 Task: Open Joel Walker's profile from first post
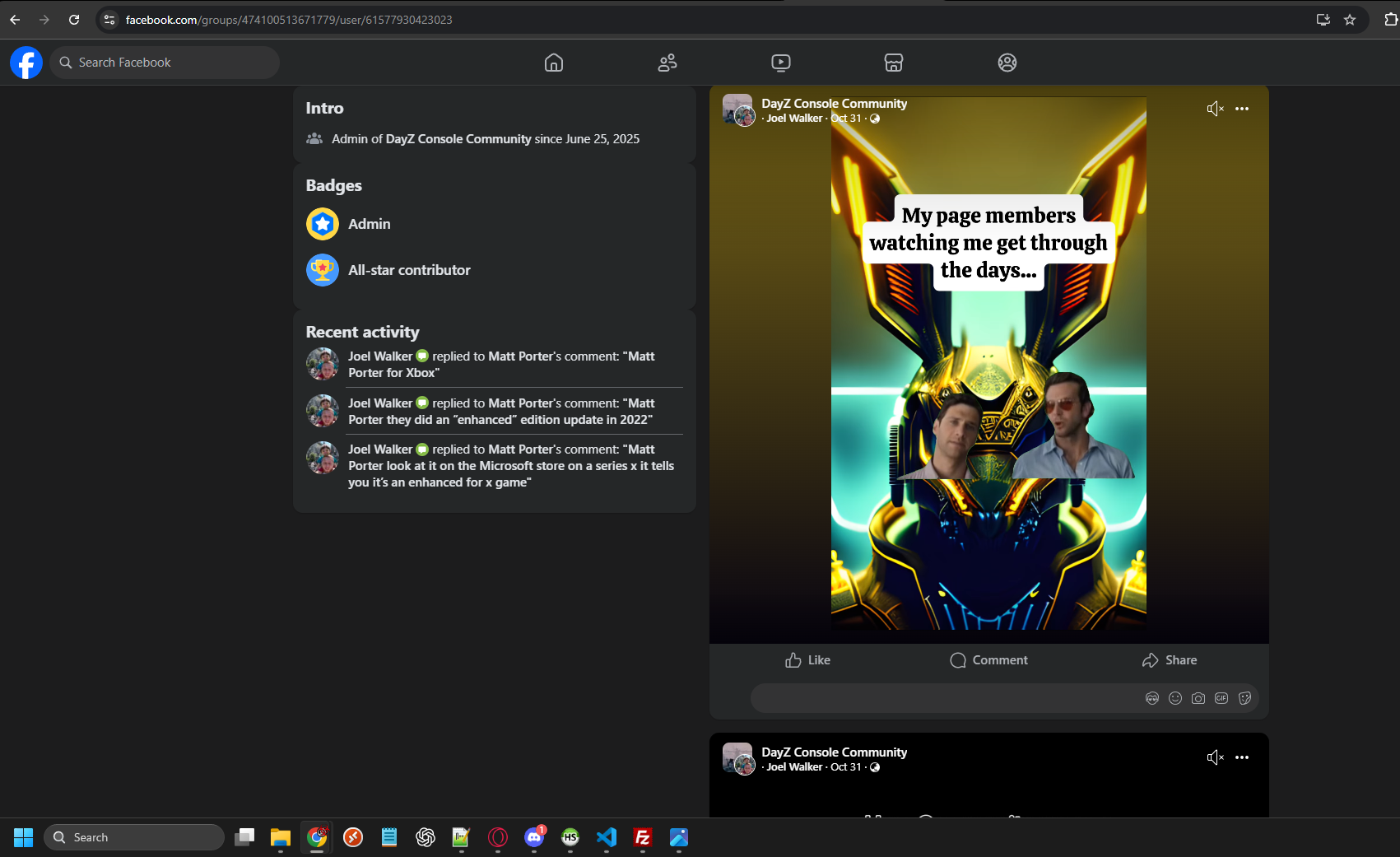[x=794, y=119]
